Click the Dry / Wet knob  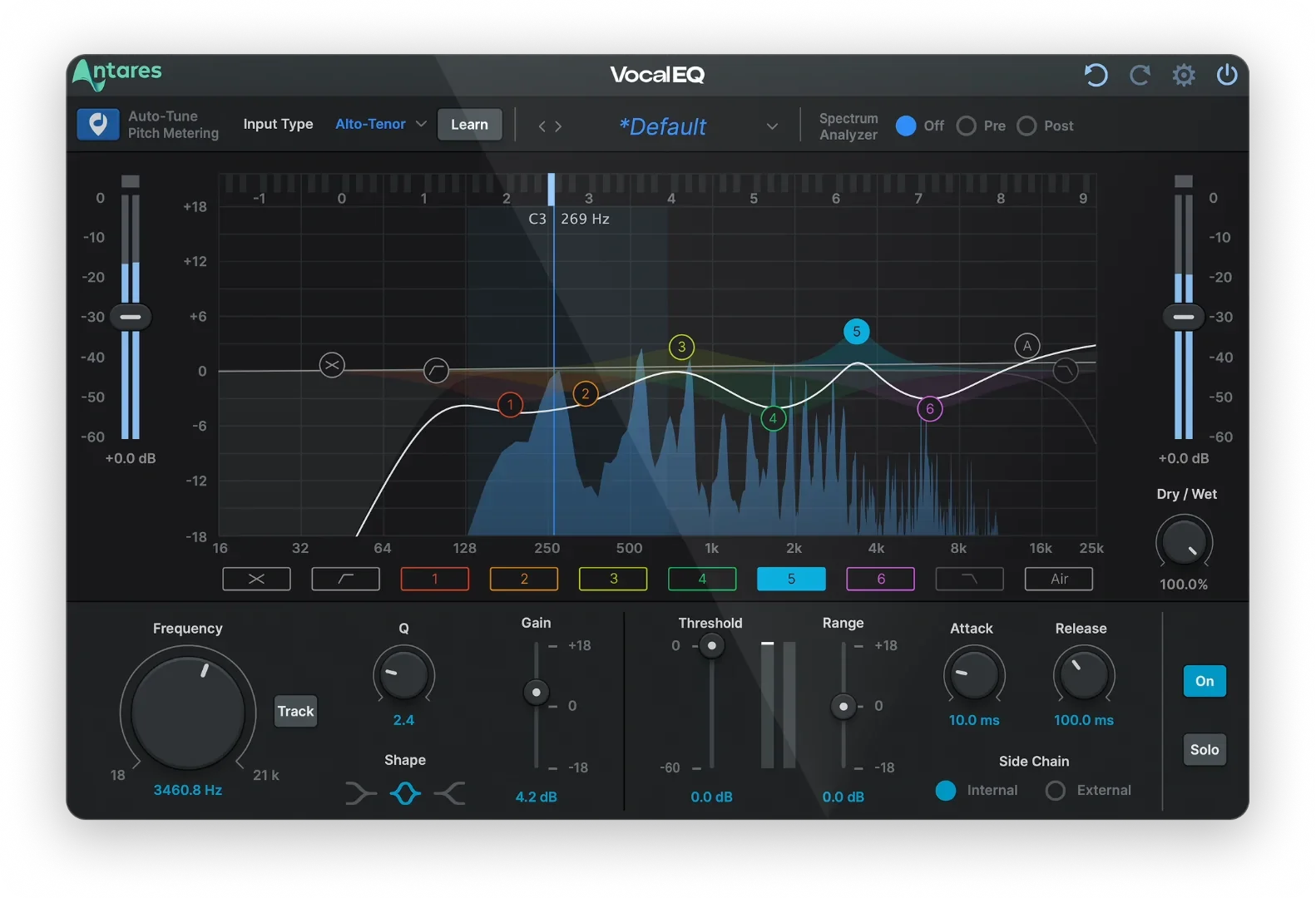1184,542
